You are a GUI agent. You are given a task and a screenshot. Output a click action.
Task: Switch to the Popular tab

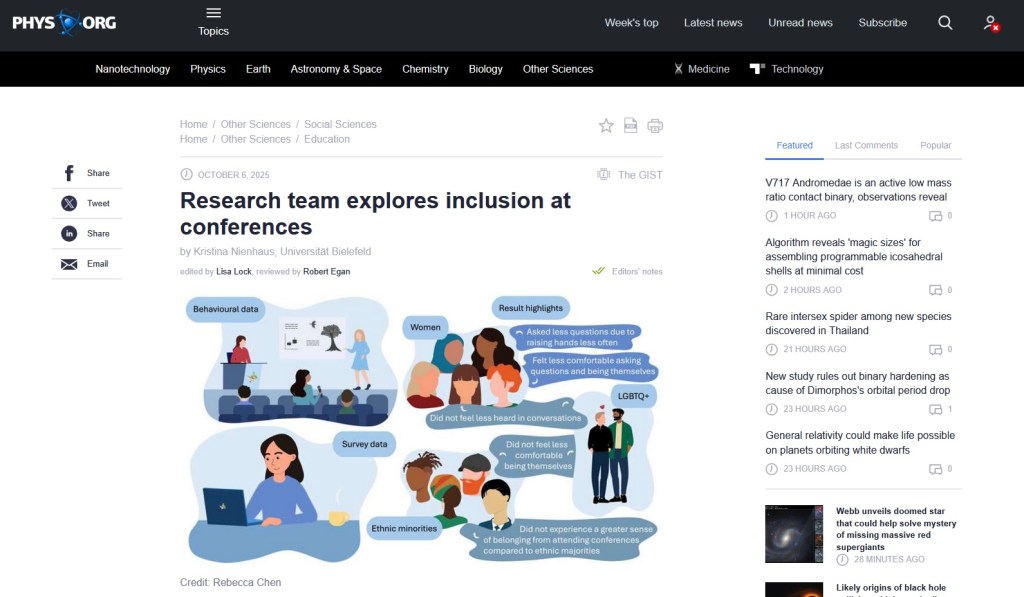pyautogui.click(x=935, y=145)
